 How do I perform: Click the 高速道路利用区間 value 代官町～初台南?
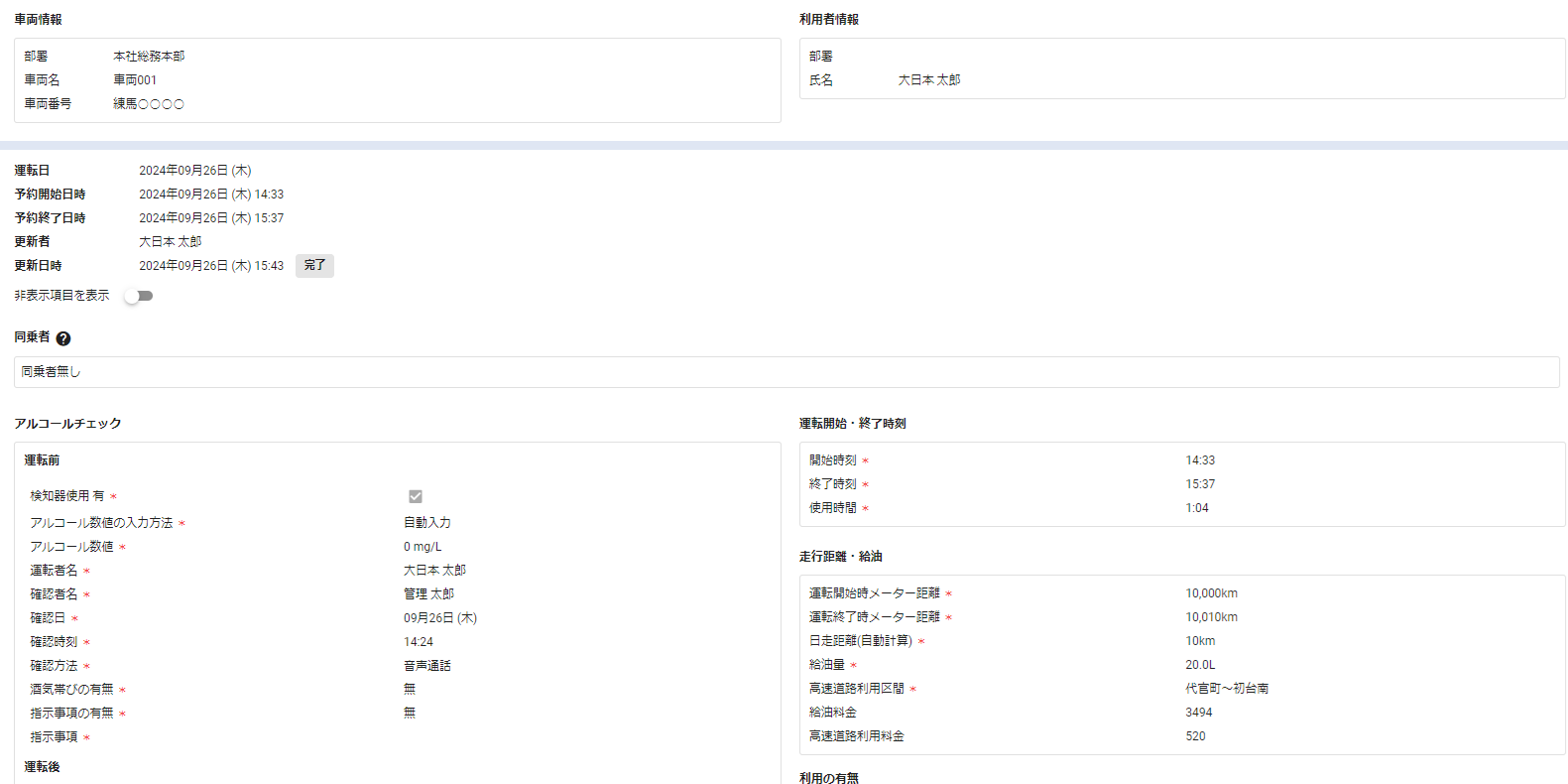pyautogui.click(x=1227, y=689)
